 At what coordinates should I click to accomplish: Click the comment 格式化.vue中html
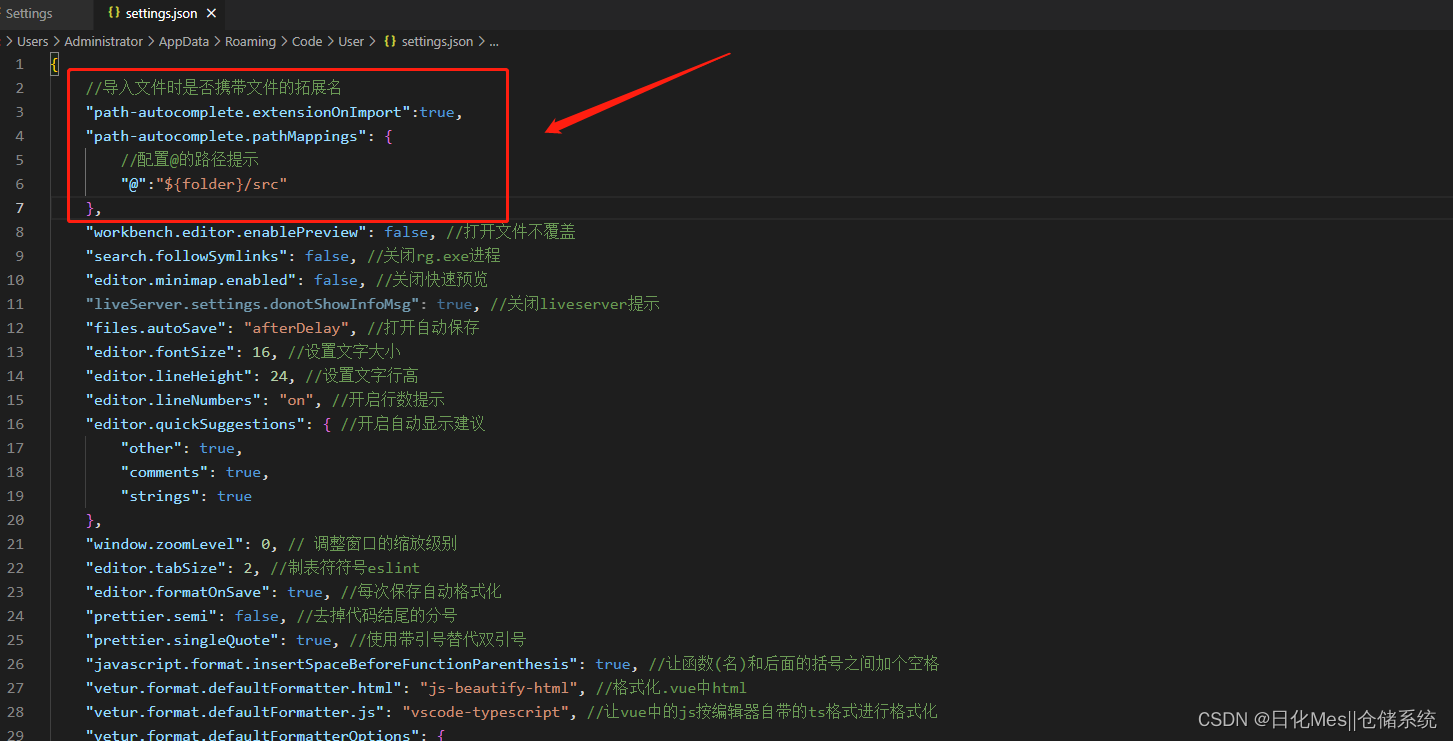671,688
